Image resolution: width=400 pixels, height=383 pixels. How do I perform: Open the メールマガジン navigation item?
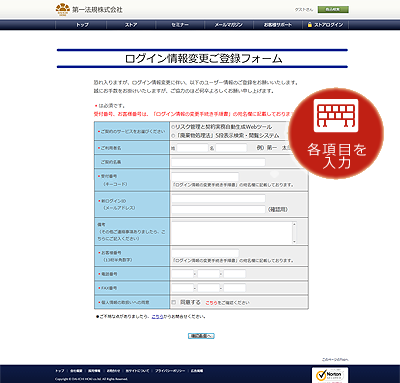pos(229,25)
